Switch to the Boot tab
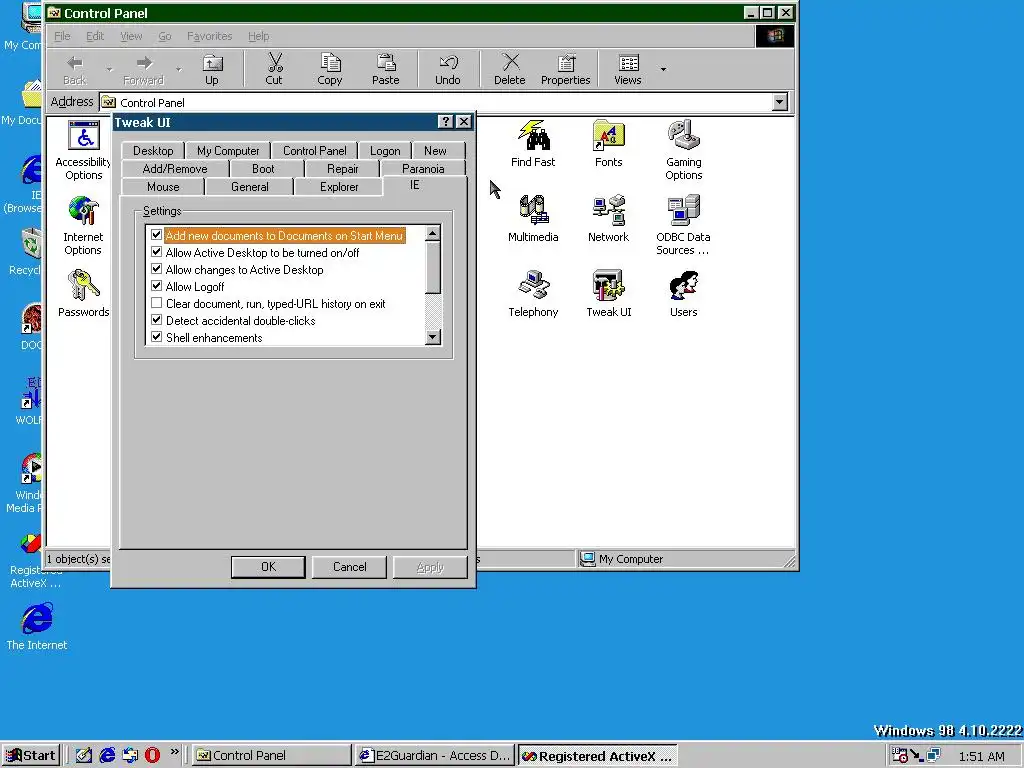 [x=263, y=168]
